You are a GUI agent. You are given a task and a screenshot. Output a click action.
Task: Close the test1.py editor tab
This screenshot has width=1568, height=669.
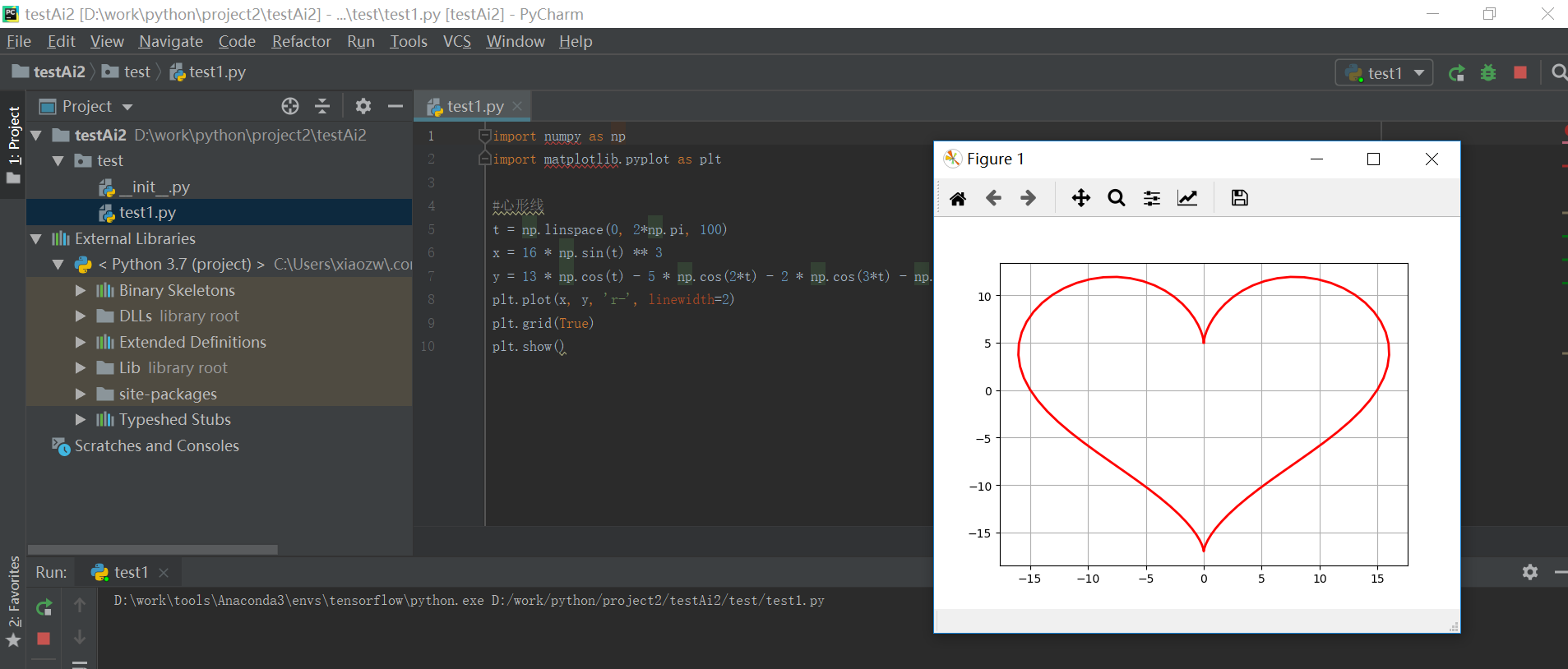(517, 106)
